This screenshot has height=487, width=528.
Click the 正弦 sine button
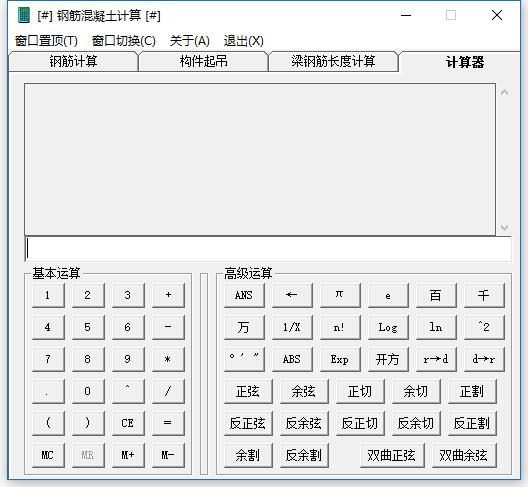248,391
